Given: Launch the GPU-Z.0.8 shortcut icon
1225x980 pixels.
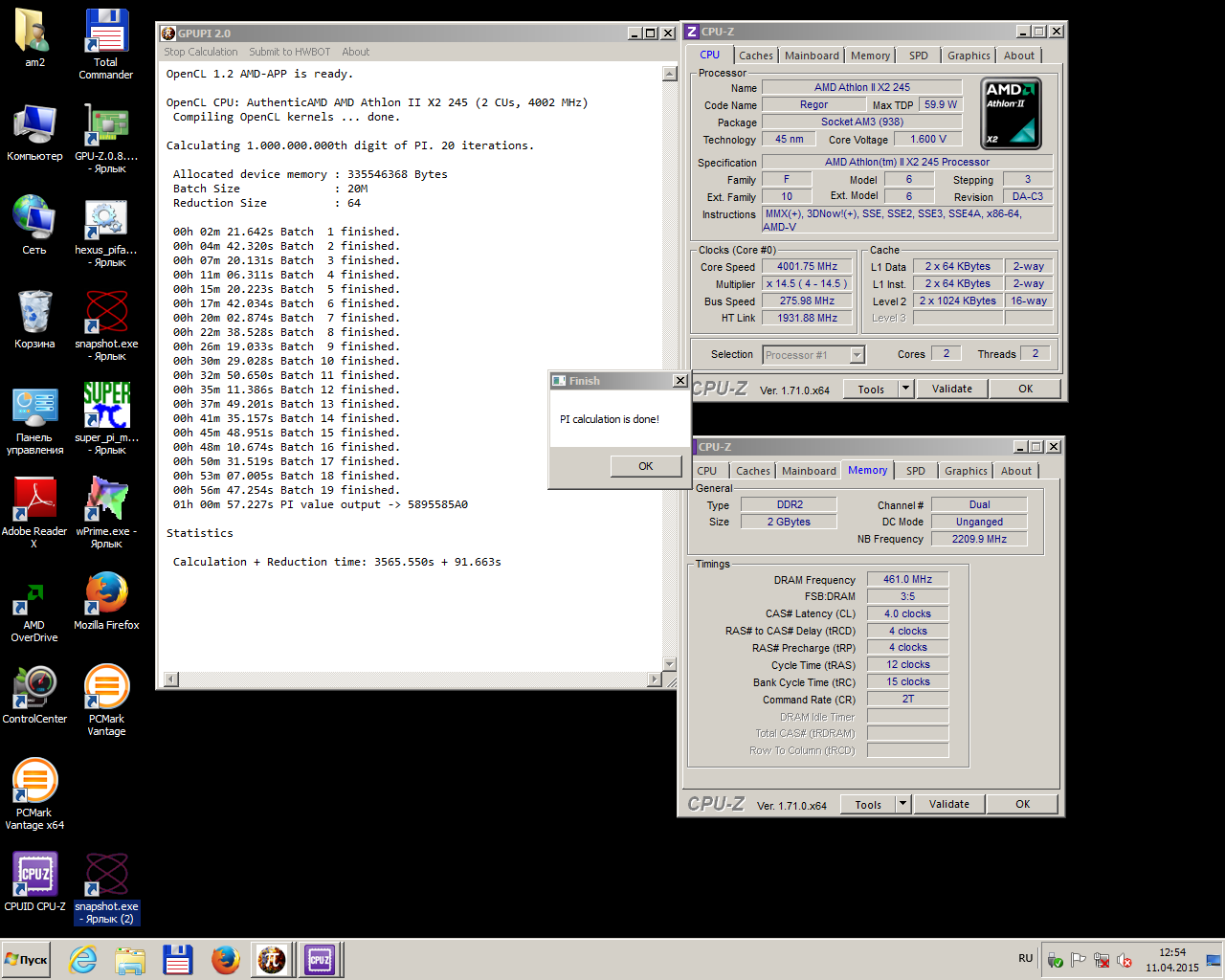Looking at the screenshot, I should pyautogui.click(x=106, y=124).
